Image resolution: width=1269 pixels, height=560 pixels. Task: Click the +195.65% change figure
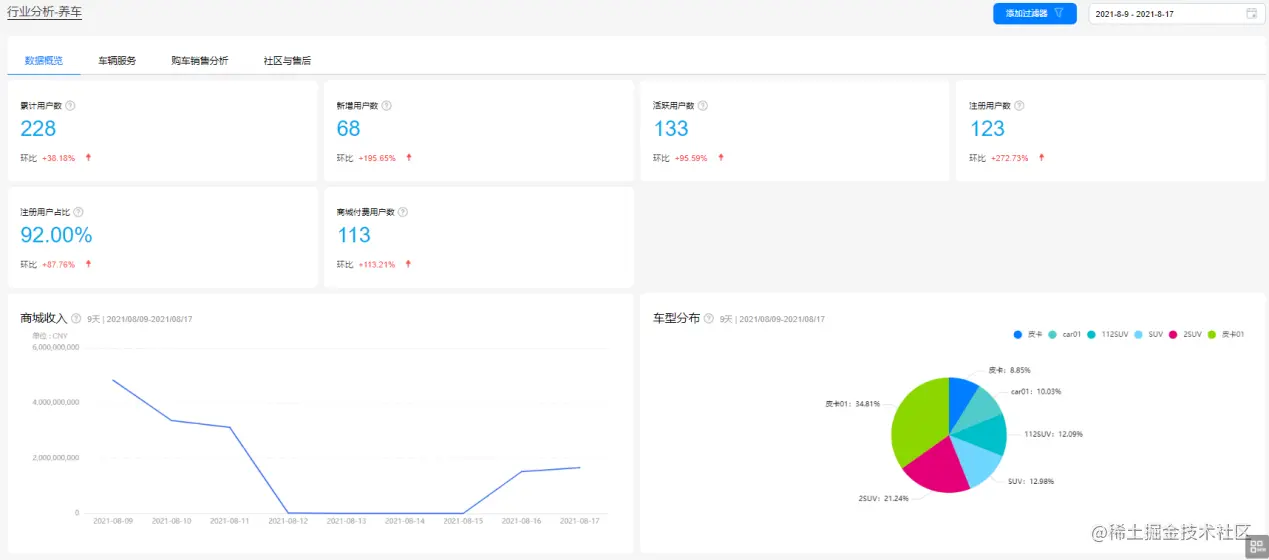[x=377, y=158]
